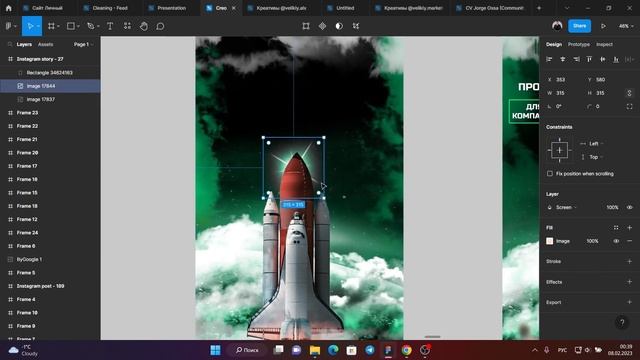Align selection left
640x360 pixels.
(549, 59)
